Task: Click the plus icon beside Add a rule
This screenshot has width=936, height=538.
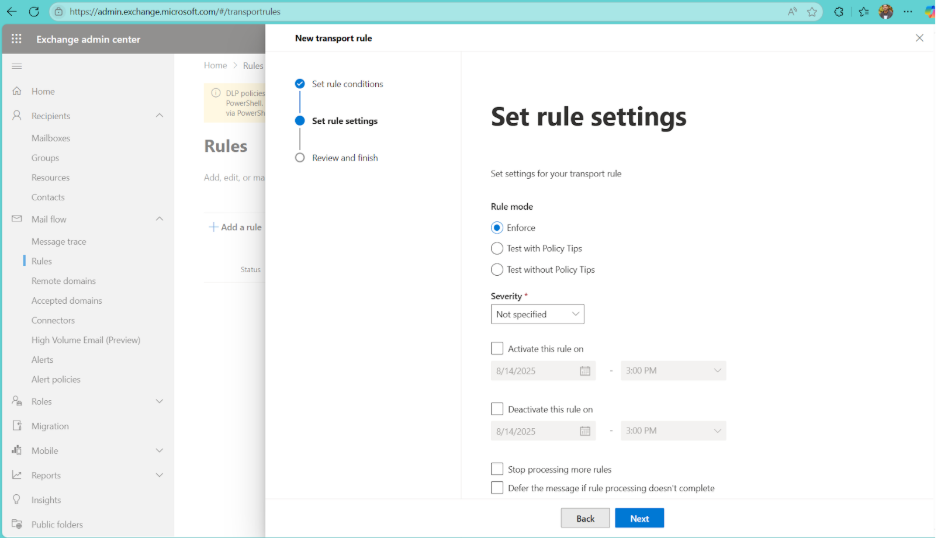Action: point(213,227)
